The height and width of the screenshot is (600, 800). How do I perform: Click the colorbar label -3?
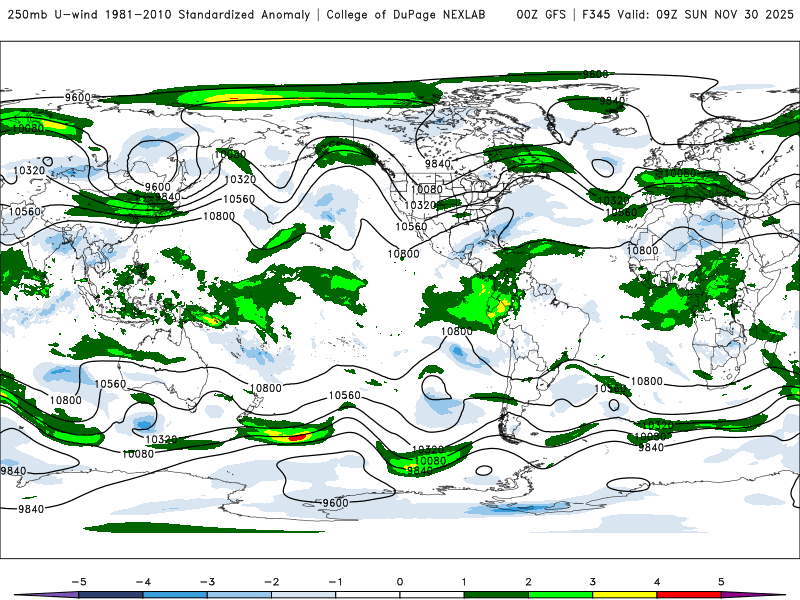click(x=207, y=582)
